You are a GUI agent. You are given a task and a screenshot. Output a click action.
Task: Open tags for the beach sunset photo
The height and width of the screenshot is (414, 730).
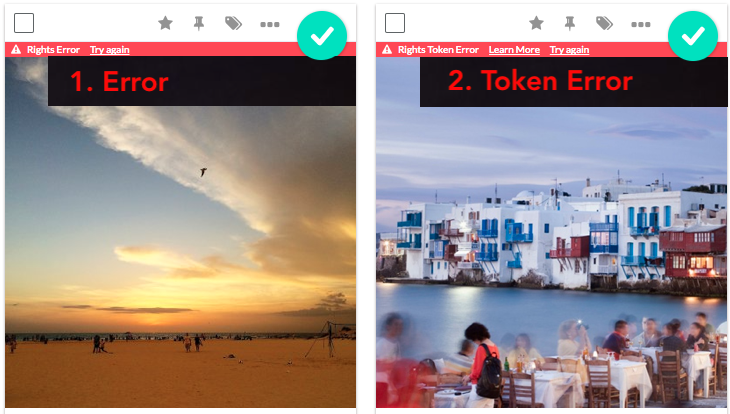[233, 23]
